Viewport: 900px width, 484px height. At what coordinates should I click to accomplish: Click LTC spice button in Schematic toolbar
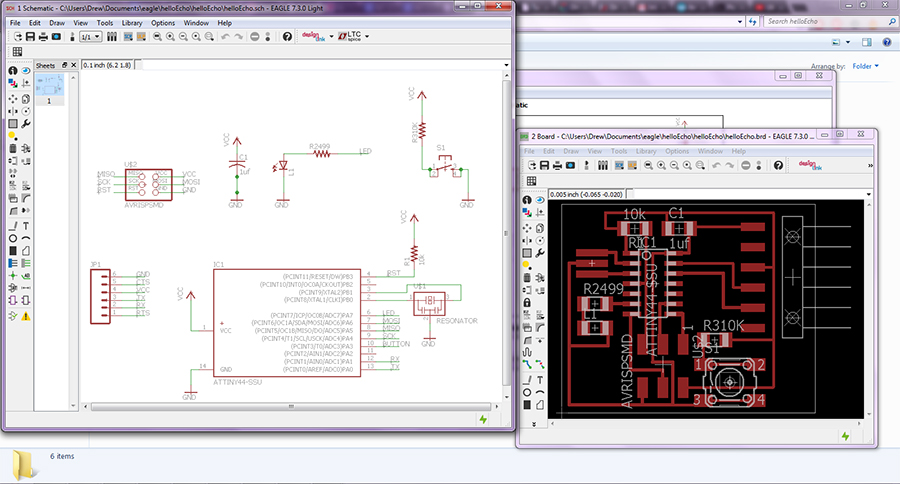click(350, 37)
